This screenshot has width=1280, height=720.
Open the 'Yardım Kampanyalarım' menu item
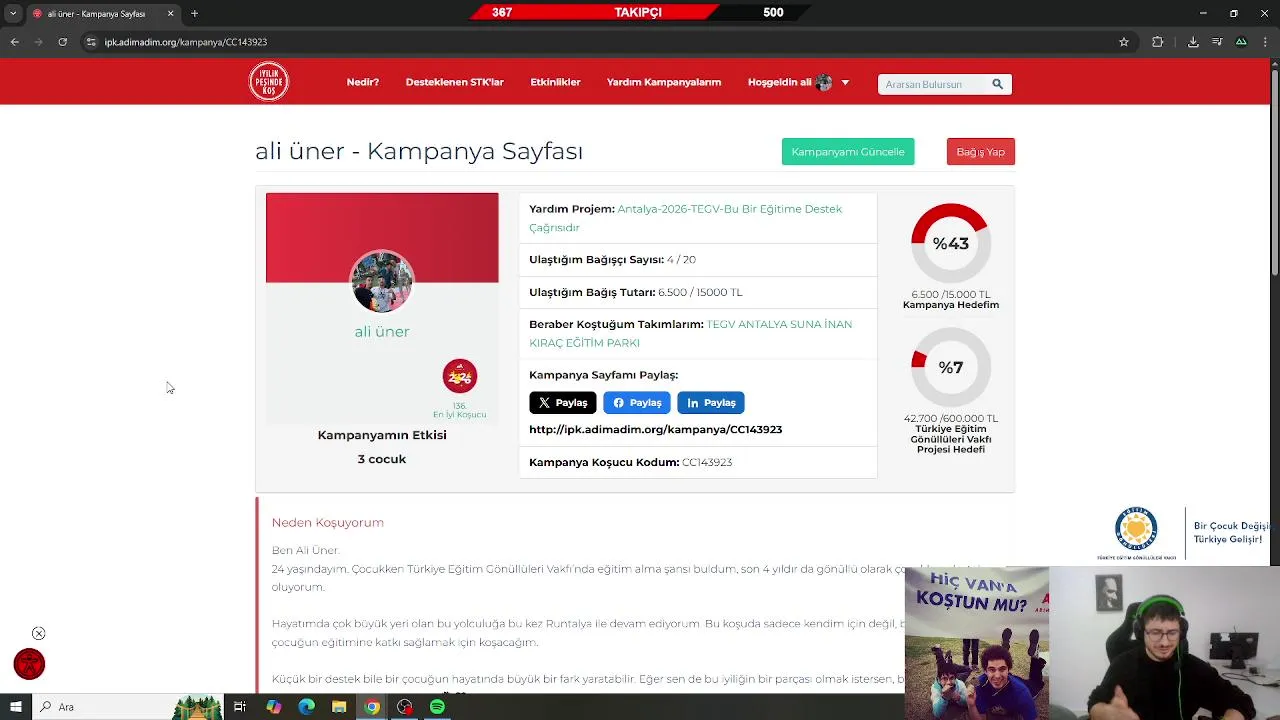[x=664, y=82]
